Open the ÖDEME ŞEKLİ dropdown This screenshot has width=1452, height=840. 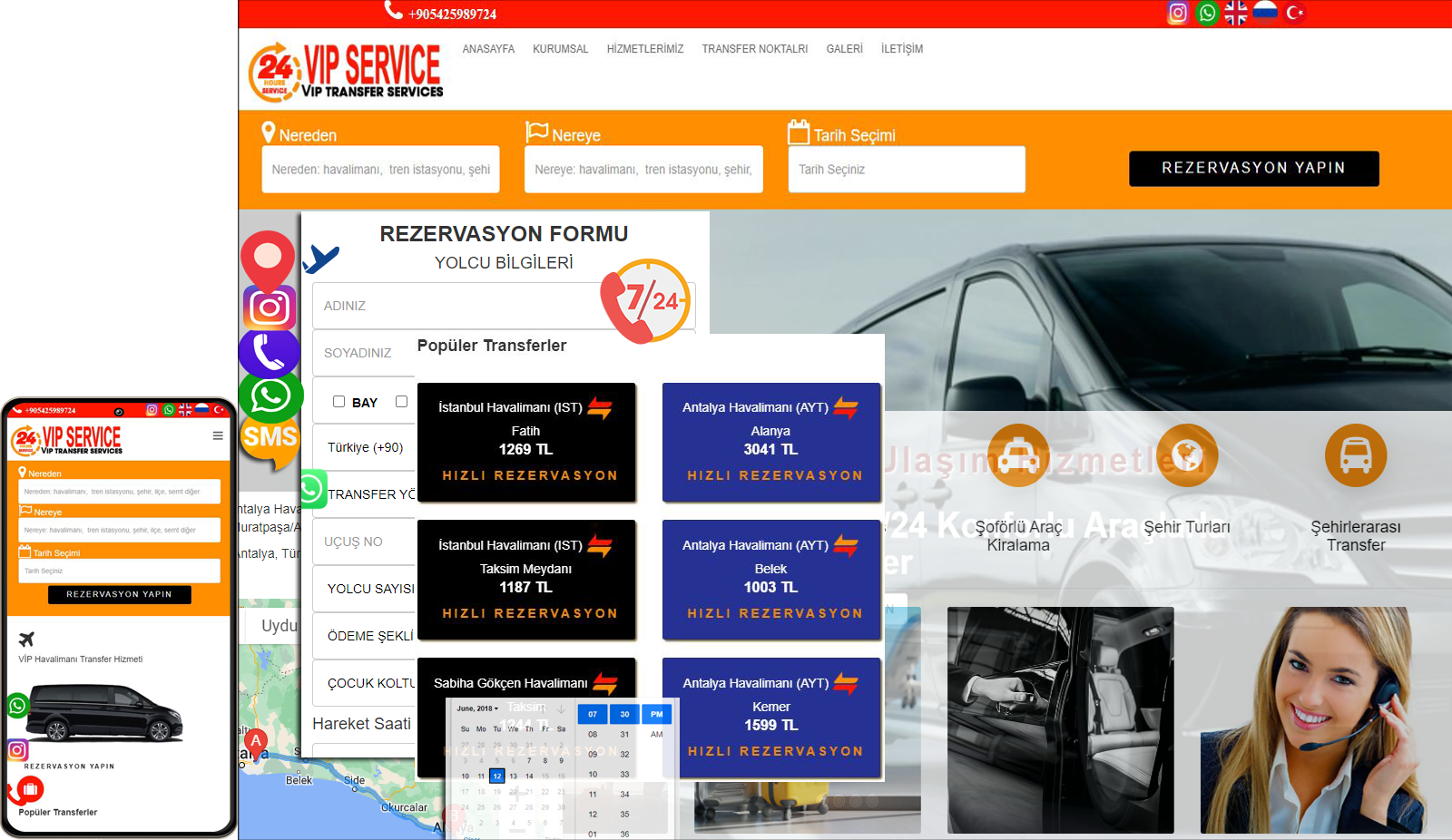(x=365, y=636)
